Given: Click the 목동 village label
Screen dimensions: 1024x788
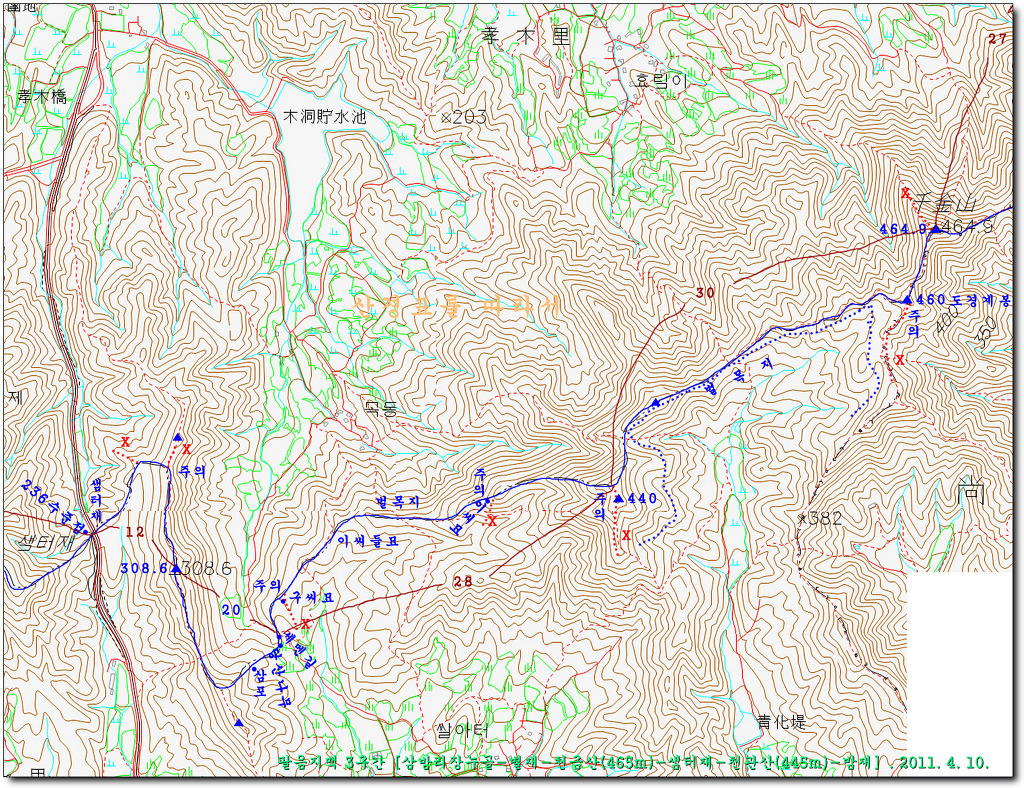Looking at the screenshot, I should (x=381, y=409).
